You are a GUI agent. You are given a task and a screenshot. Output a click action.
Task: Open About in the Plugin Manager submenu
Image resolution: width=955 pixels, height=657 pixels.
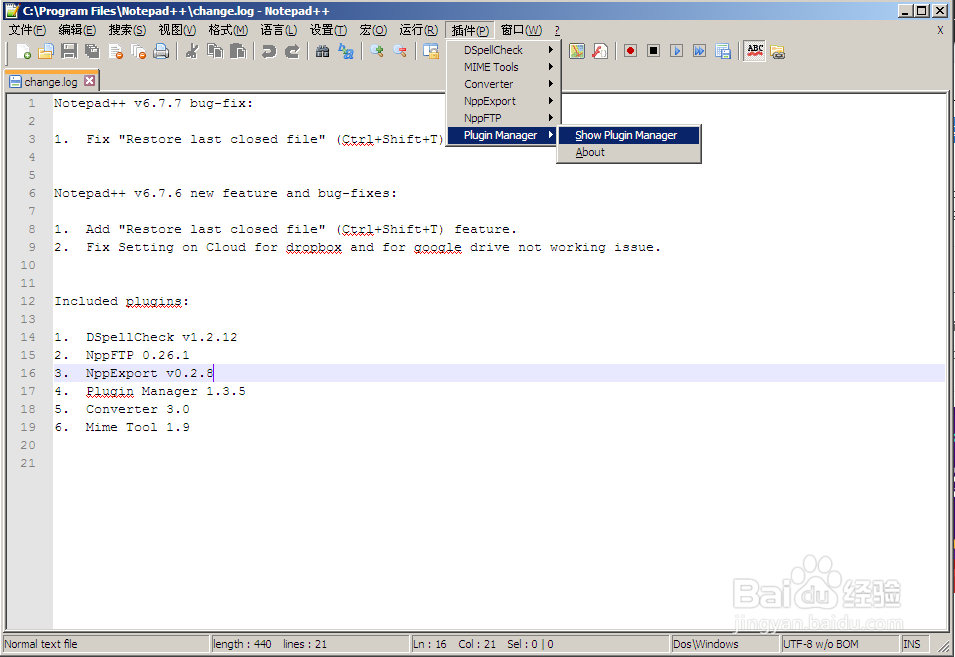(629, 152)
